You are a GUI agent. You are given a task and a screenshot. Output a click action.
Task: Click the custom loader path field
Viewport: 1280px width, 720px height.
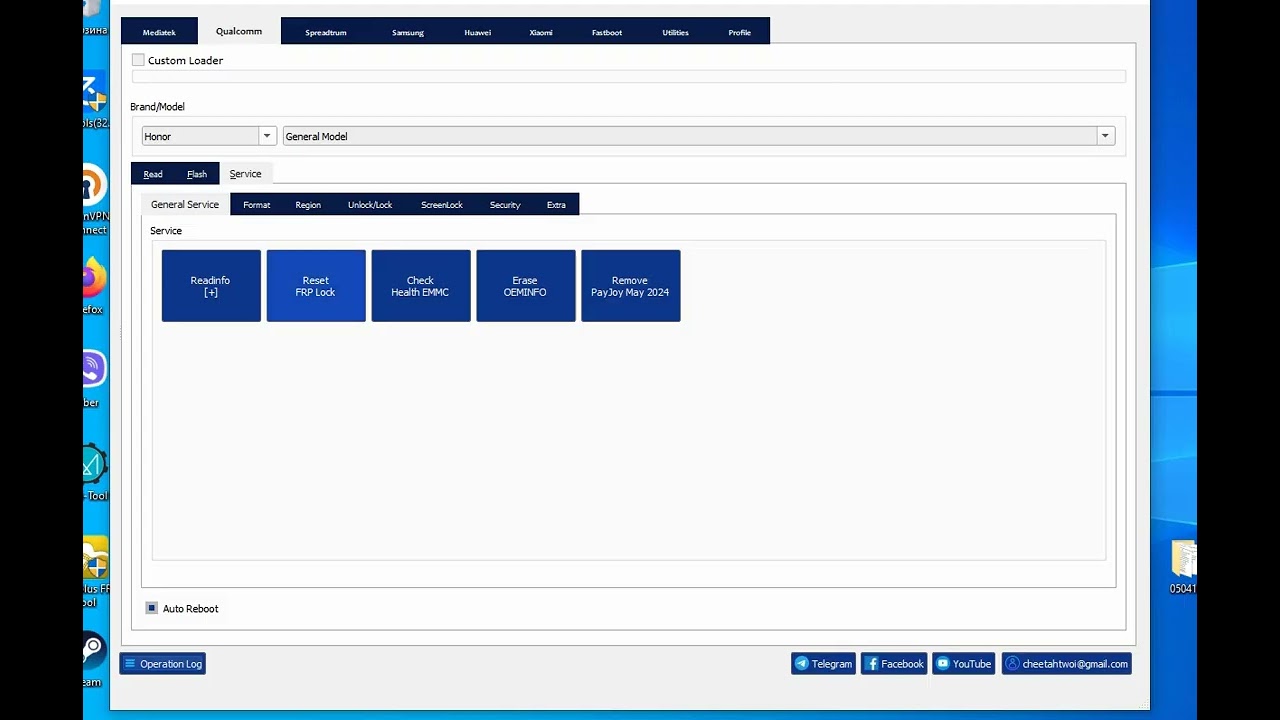(x=629, y=77)
